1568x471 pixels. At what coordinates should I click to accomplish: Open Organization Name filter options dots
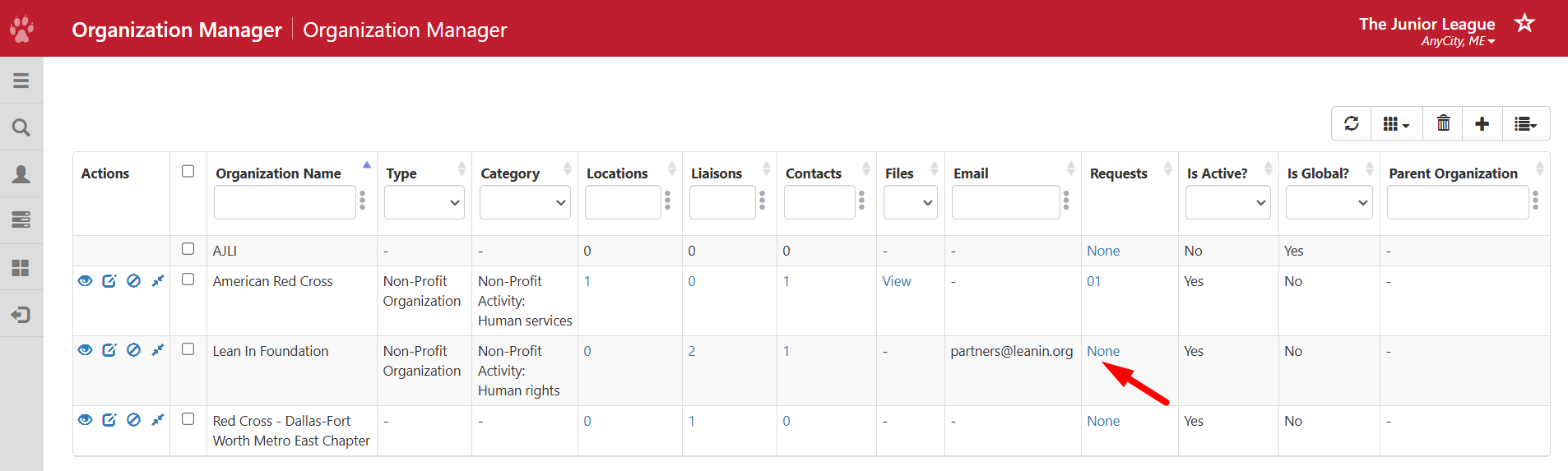coord(363,201)
